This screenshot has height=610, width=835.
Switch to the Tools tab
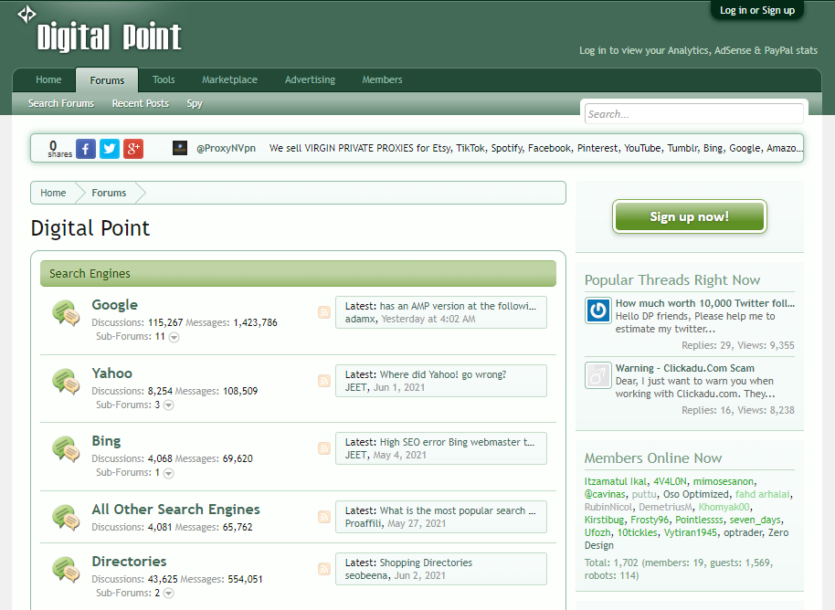pyautogui.click(x=163, y=80)
